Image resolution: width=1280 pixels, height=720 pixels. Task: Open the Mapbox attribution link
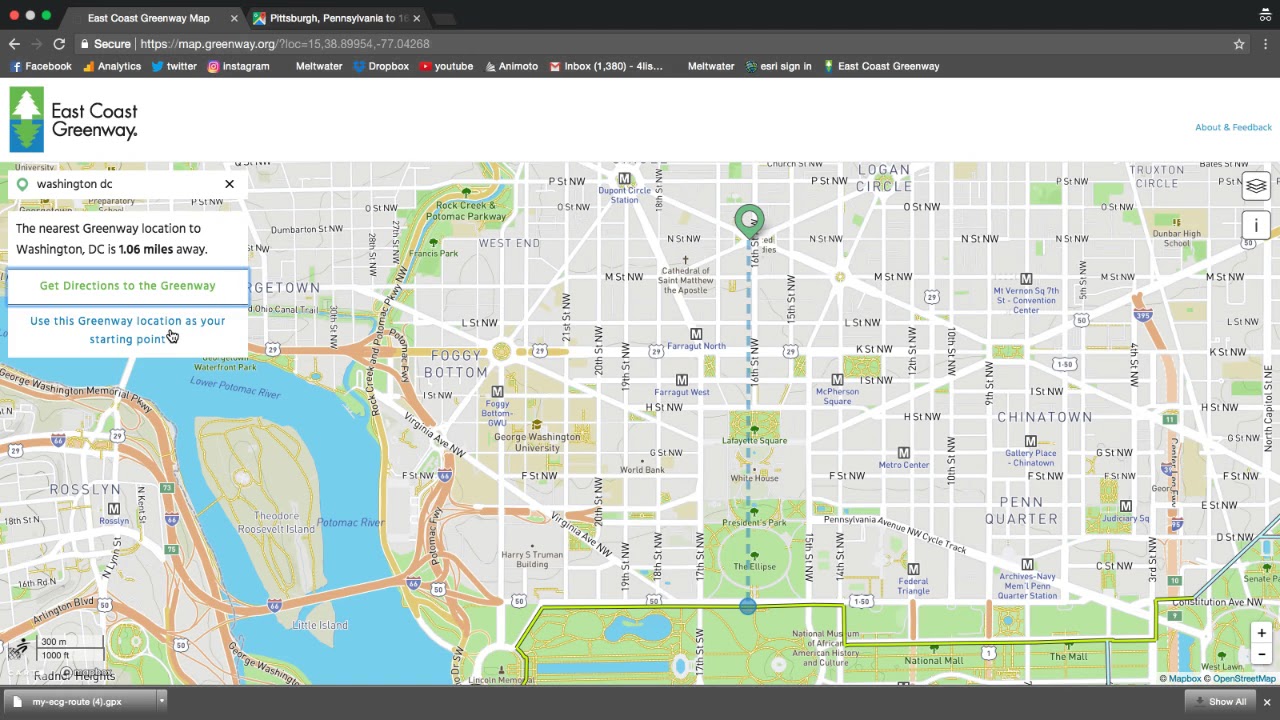[1180, 679]
